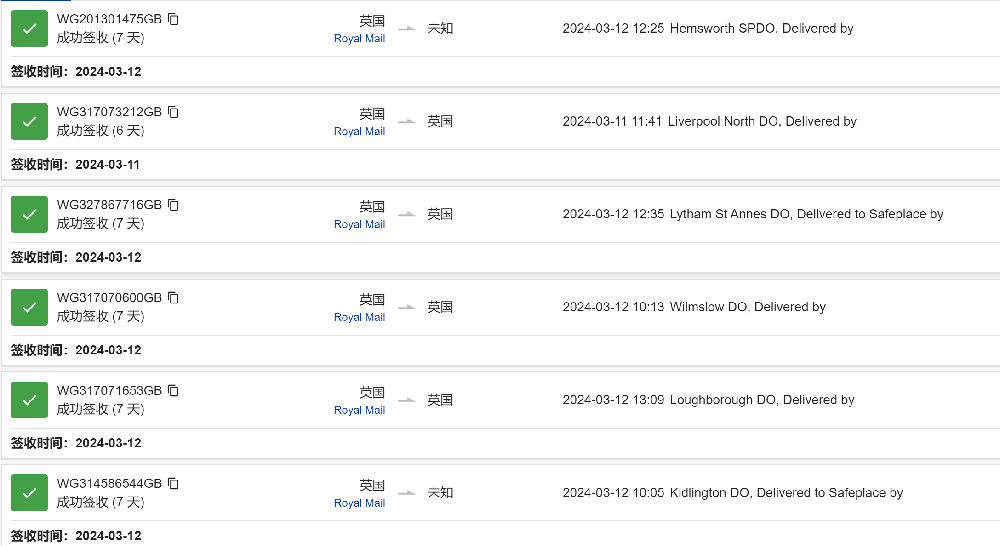Open Royal Mail link for WG201301475GB
Viewport: 1000px width, 546px height.
tap(359, 38)
